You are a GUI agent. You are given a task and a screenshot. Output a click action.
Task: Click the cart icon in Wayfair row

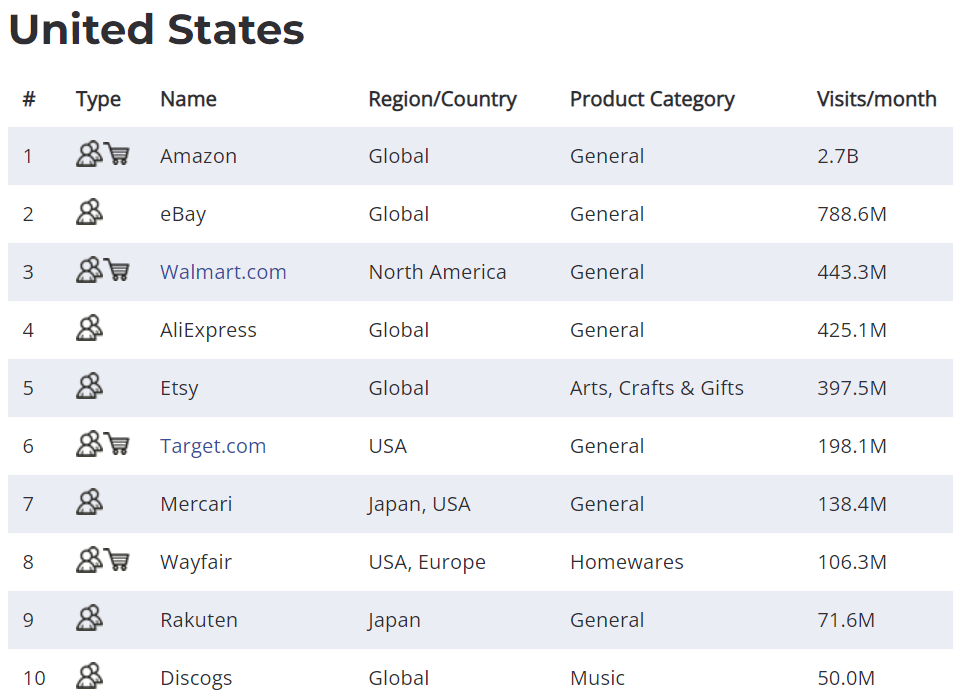[x=117, y=560]
